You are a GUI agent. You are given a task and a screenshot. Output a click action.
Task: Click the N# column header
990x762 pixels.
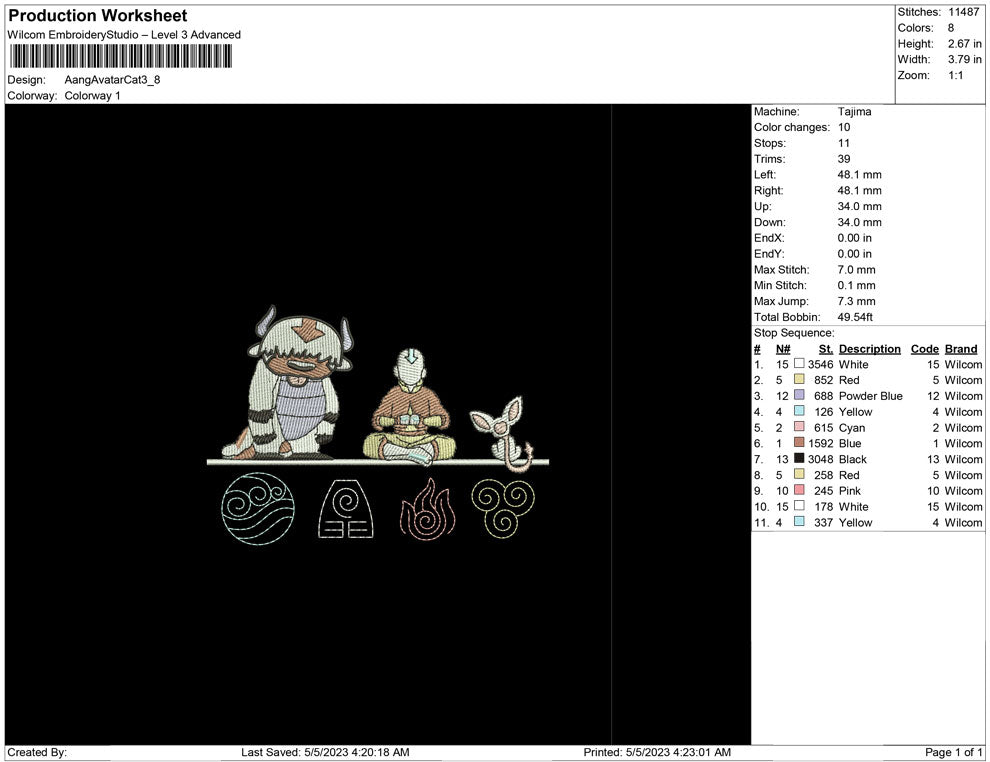pos(783,348)
